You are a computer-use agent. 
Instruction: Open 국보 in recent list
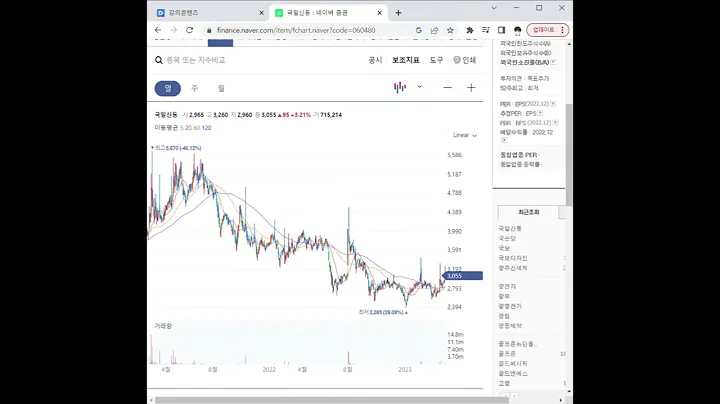pos(504,248)
